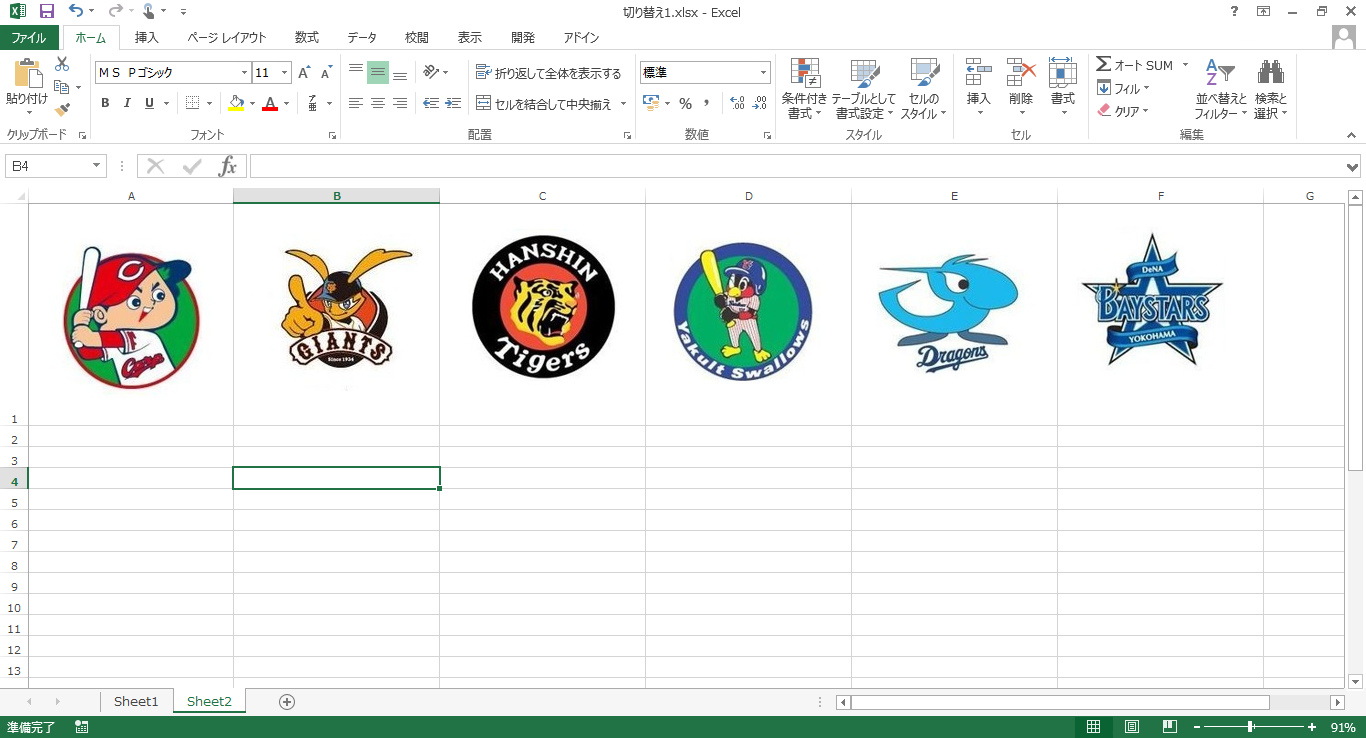The image size is (1366, 738).
Task: Open the font name dropdown
Action: coord(244,73)
